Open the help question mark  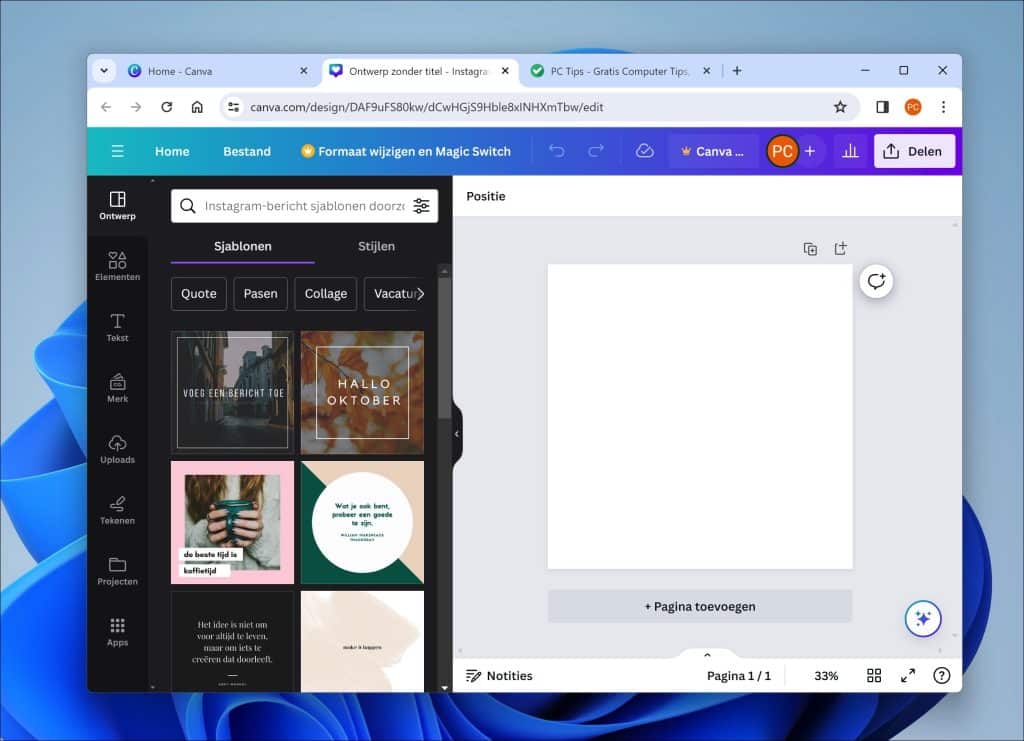pos(942,676)
